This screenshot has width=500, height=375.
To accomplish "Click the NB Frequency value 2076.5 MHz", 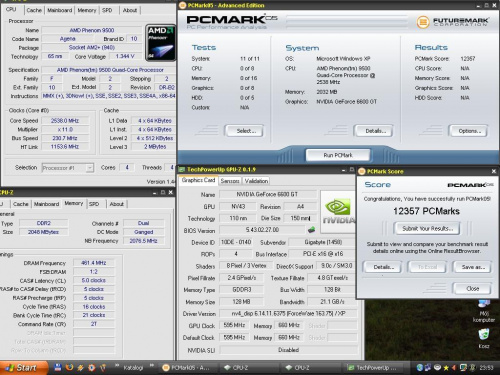I will tap(143, 241).
